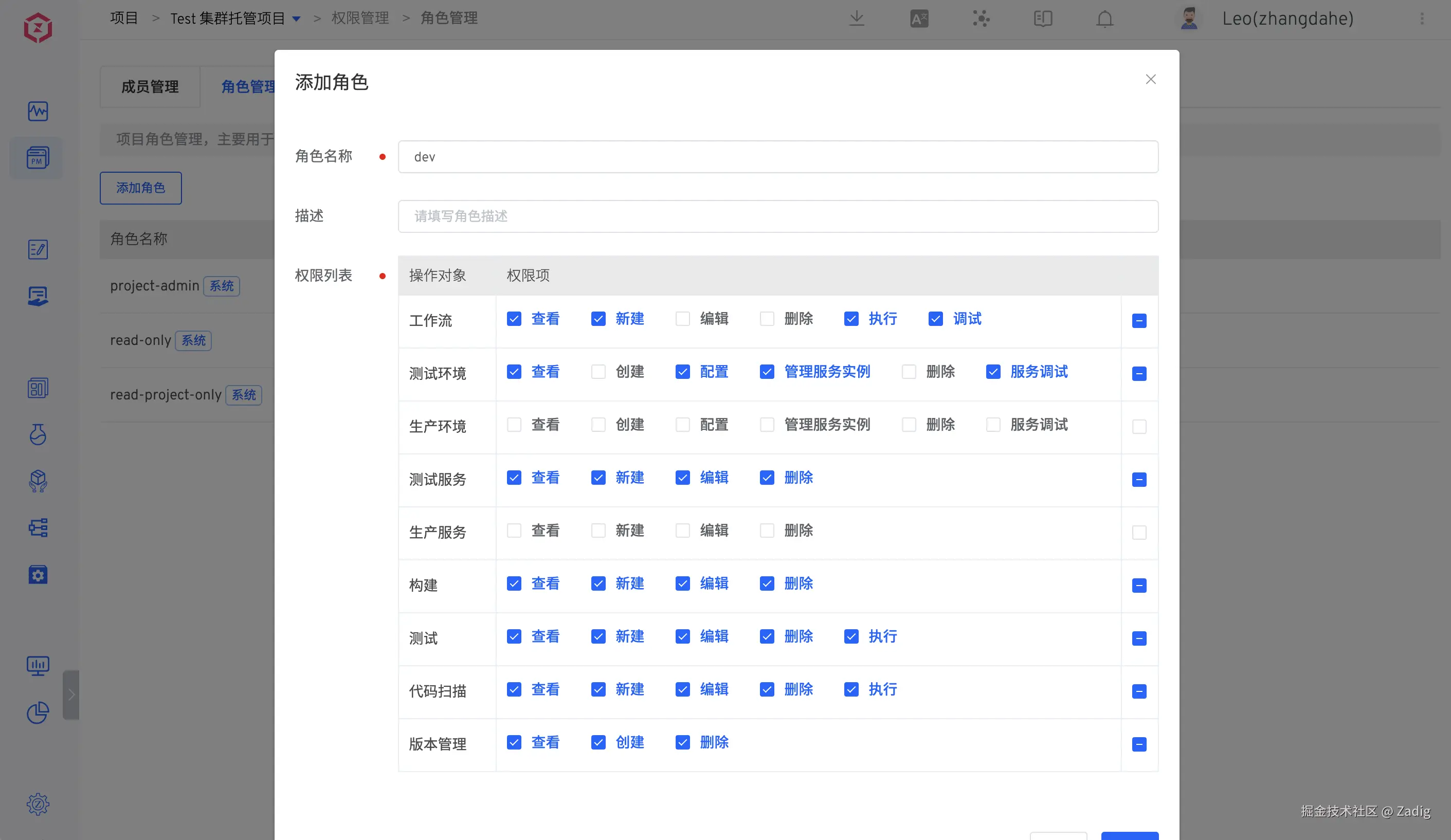Click the language translate icon

[x=919, y=19]
